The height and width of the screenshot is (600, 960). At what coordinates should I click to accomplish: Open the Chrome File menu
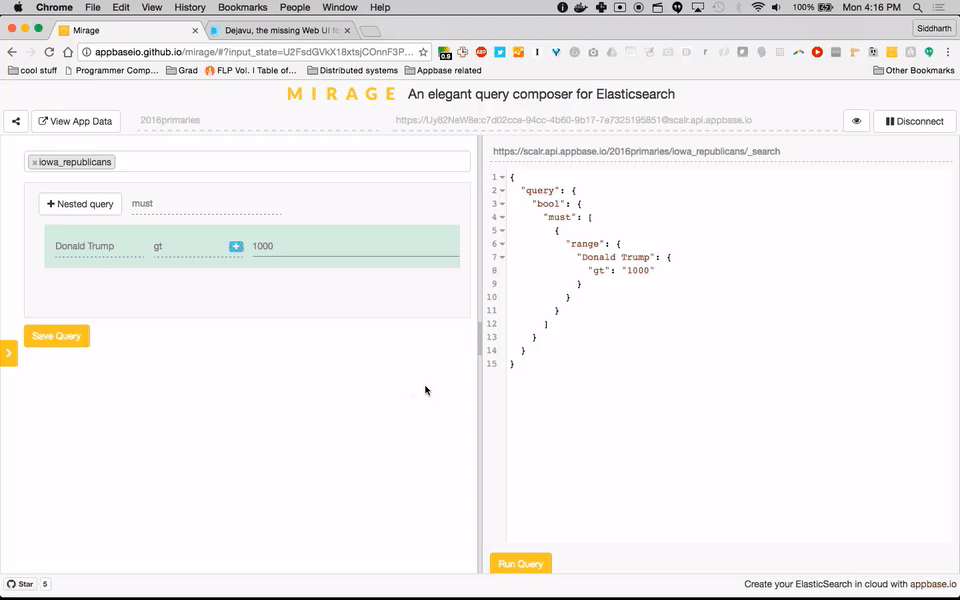tap(92, 7)
